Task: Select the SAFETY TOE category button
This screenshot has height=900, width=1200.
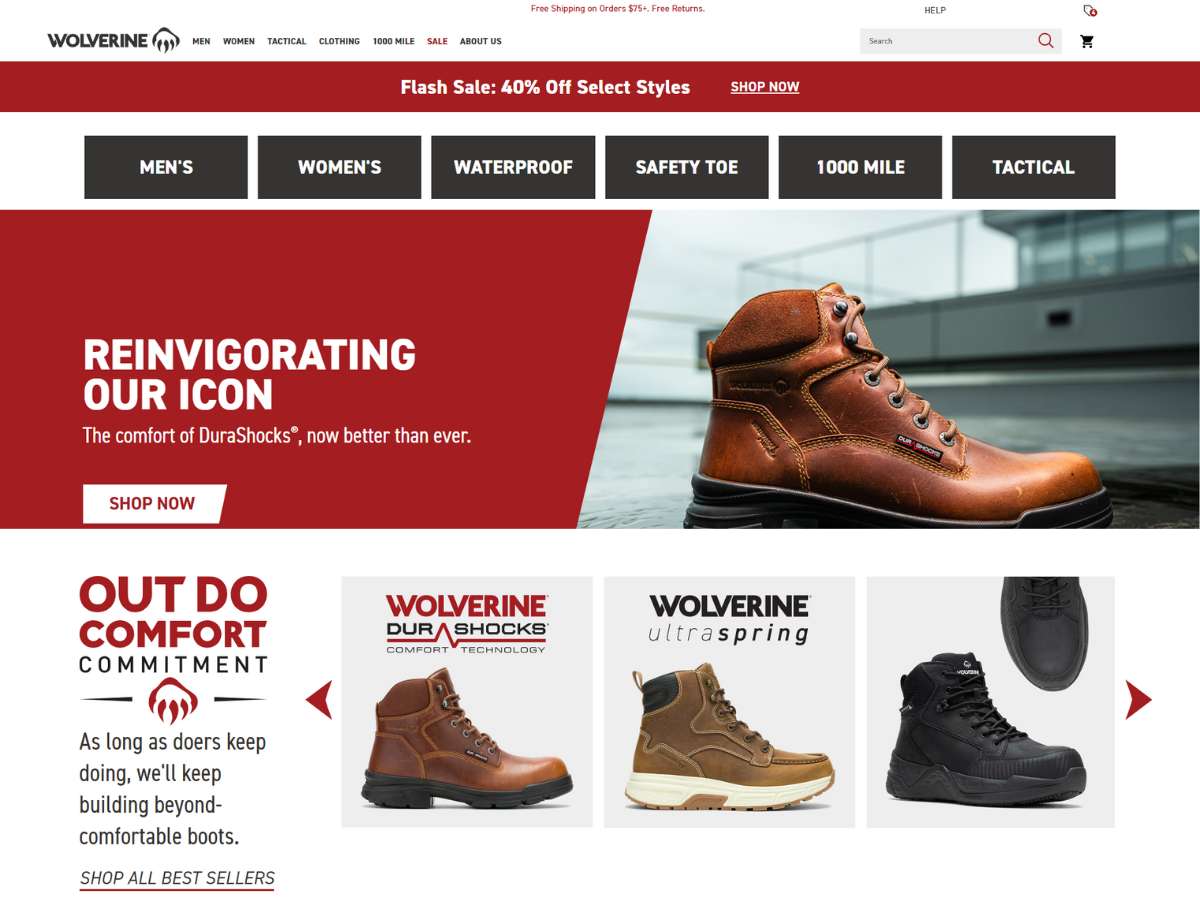Action: tap(687, 167)
